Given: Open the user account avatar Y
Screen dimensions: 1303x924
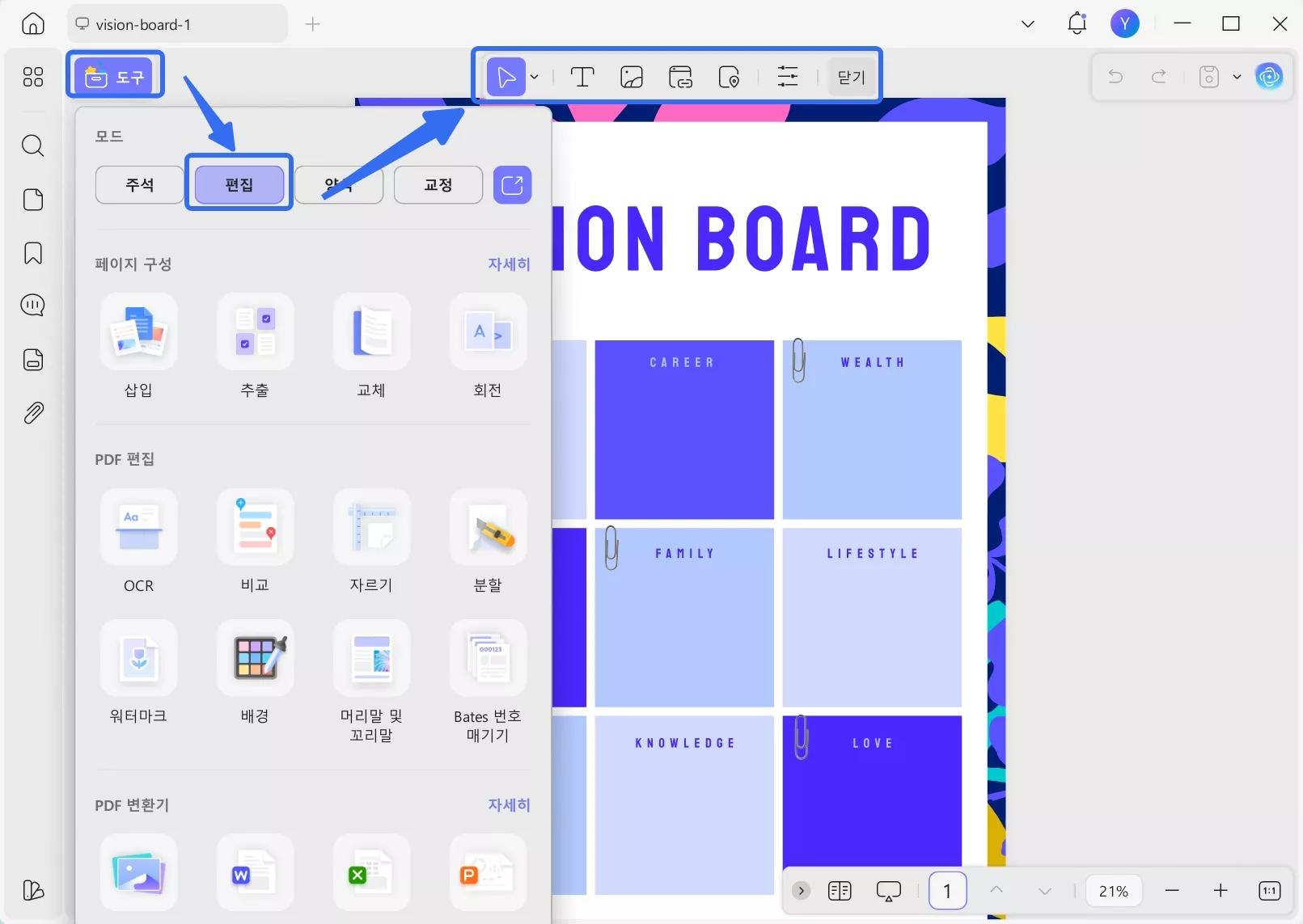Looking at the screenshot, I should [1125, 23].
